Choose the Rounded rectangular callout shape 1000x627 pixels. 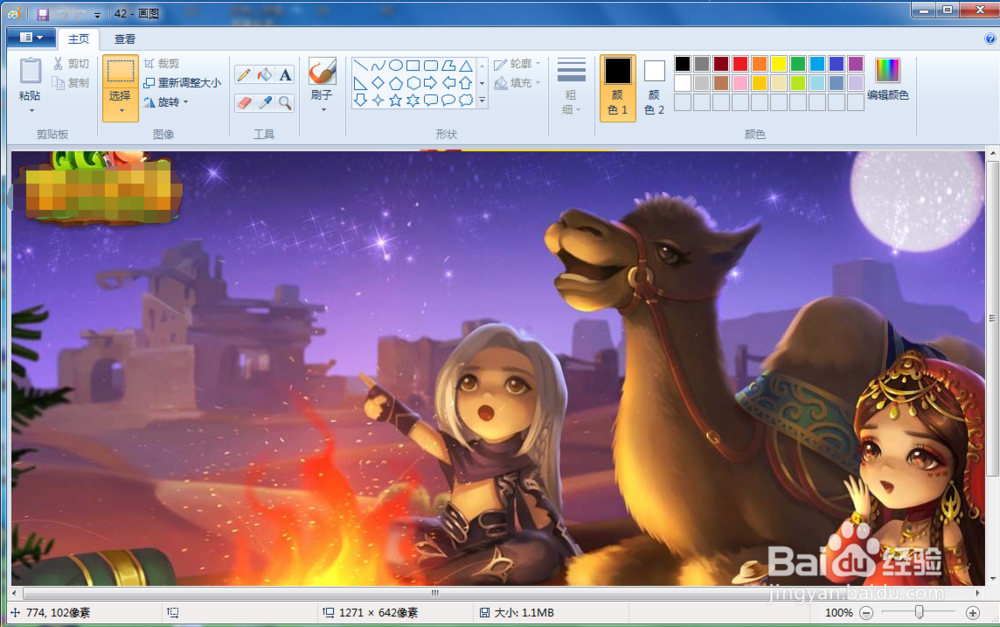tap(431, 100)
